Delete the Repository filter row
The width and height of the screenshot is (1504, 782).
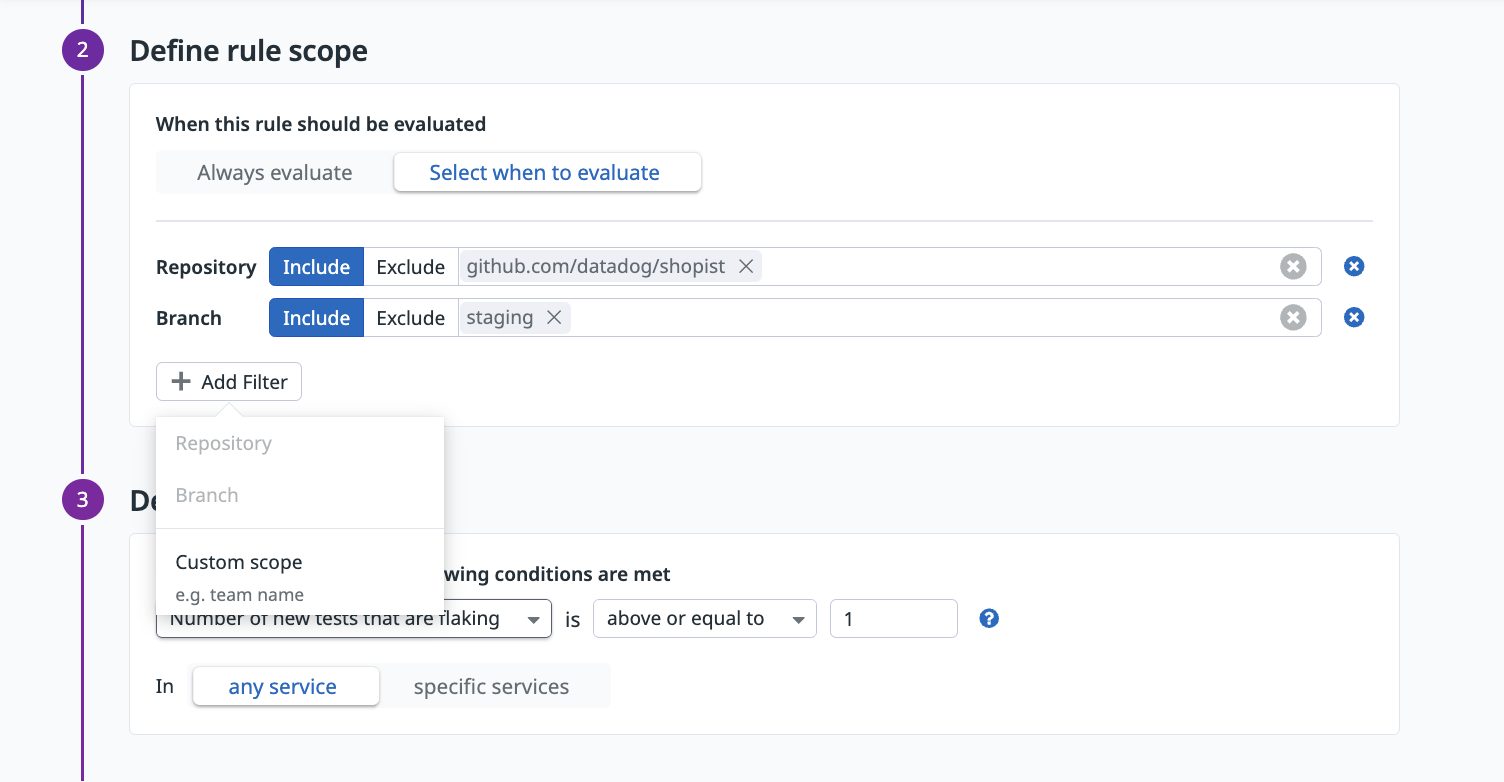tap(1354, 266)
